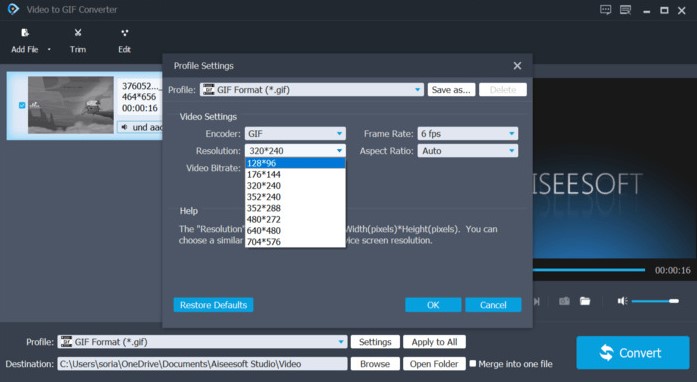Click Apply to All button

coord(434,342)
